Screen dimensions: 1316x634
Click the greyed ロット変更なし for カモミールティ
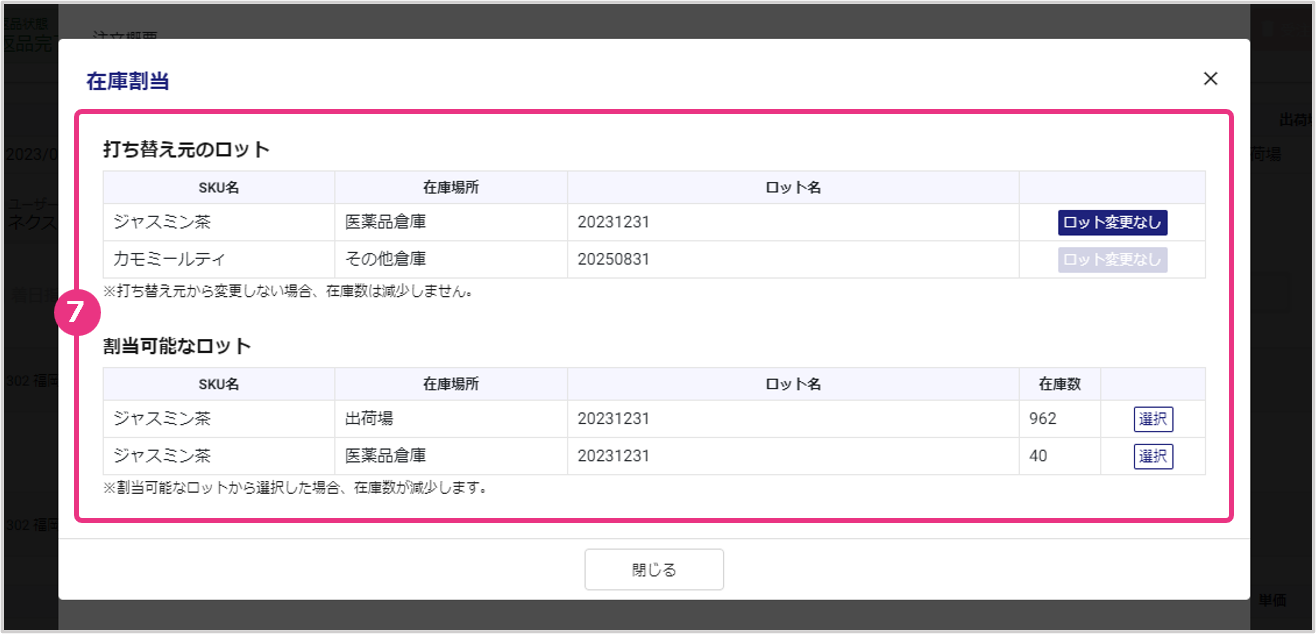point(1112,259)
